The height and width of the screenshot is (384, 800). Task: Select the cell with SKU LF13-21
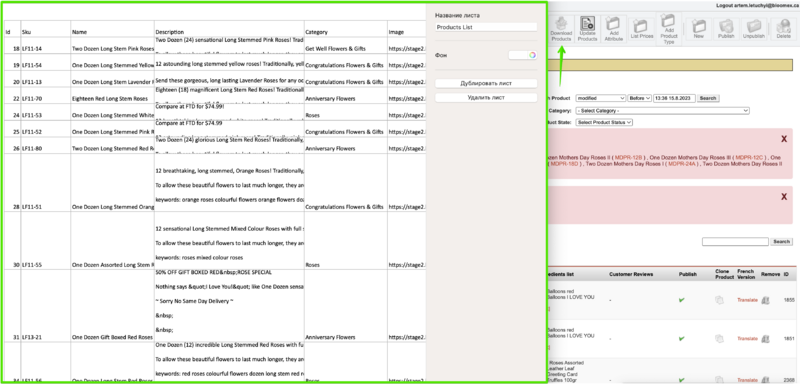(45, 306)
